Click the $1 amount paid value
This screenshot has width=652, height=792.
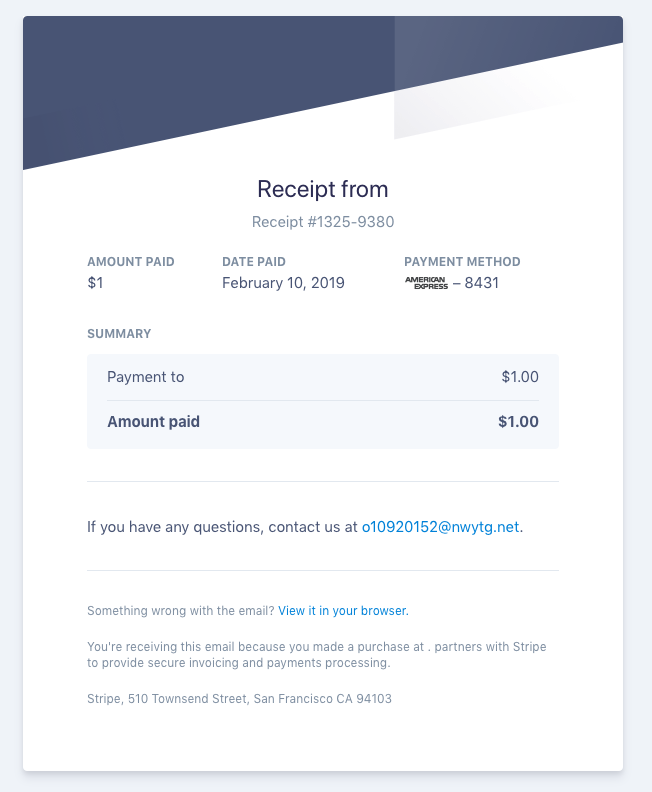point(96,283)
